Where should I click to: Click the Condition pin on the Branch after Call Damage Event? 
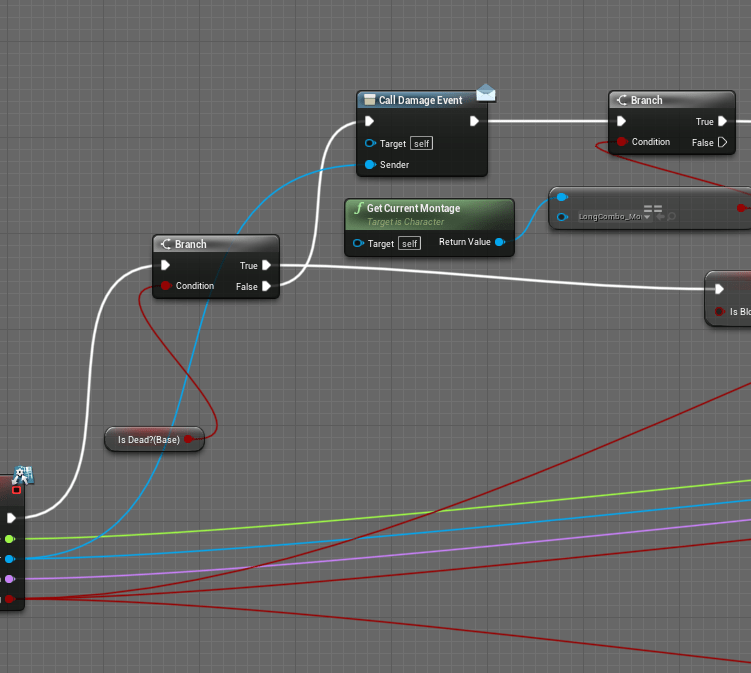(622, 142)
